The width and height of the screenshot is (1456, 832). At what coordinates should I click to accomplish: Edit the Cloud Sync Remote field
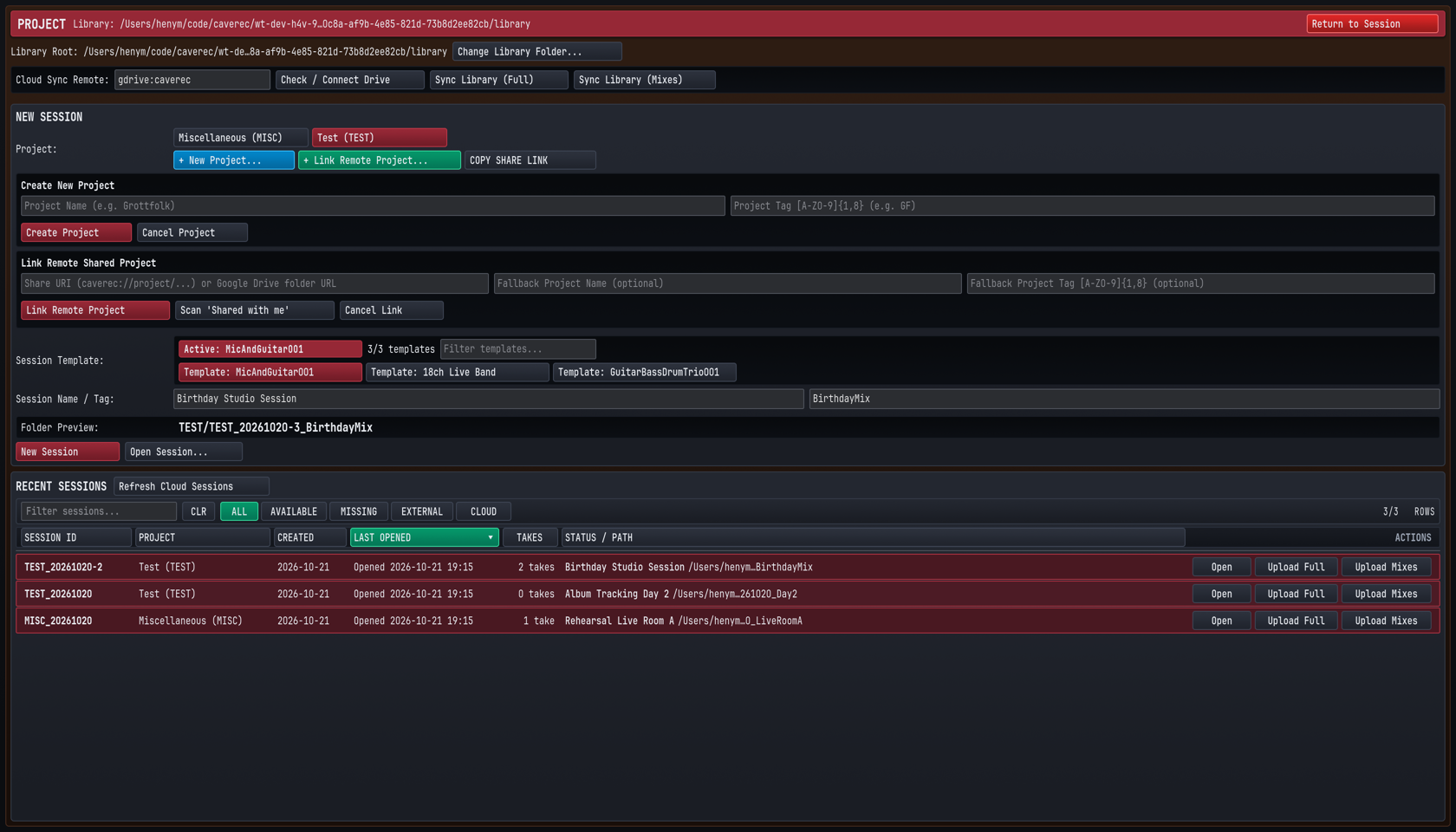[192, 80]
